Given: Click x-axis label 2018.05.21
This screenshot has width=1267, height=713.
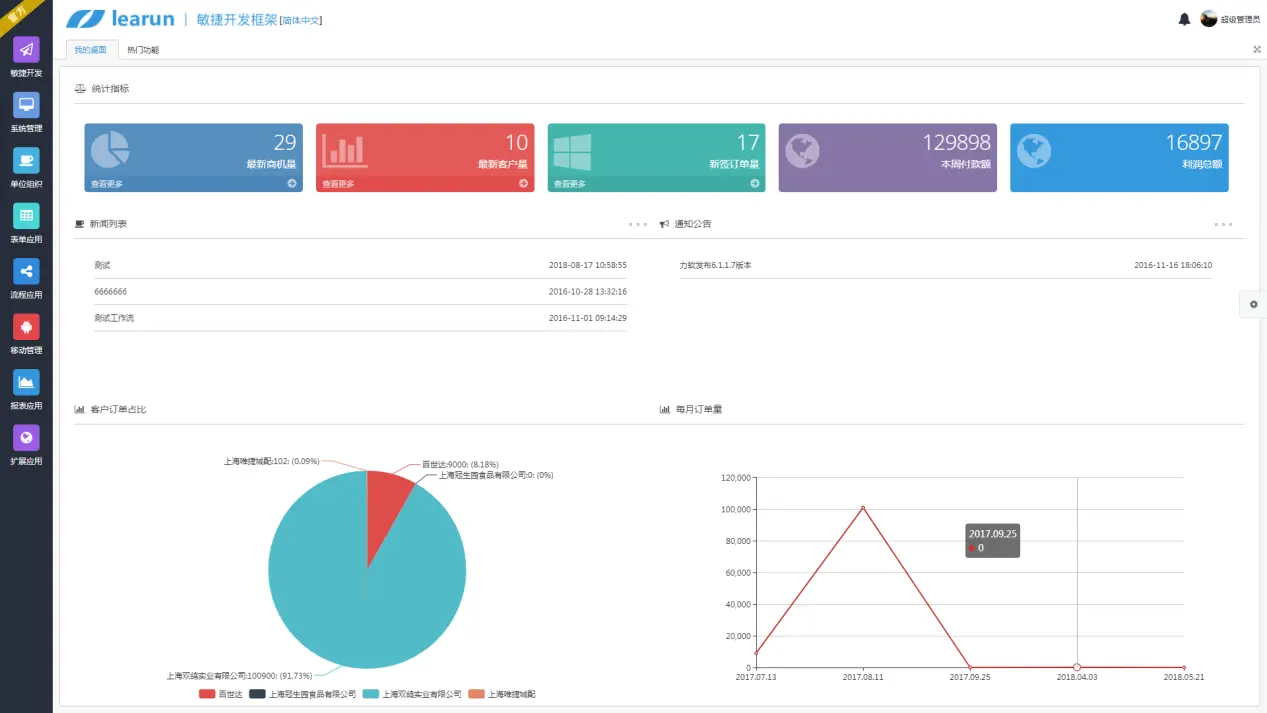Looking at the screenshot, I should (x=1184, y=677).
